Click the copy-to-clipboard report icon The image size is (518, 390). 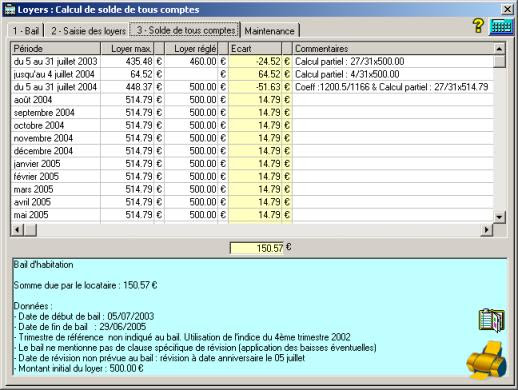click(x=492, y=321)
